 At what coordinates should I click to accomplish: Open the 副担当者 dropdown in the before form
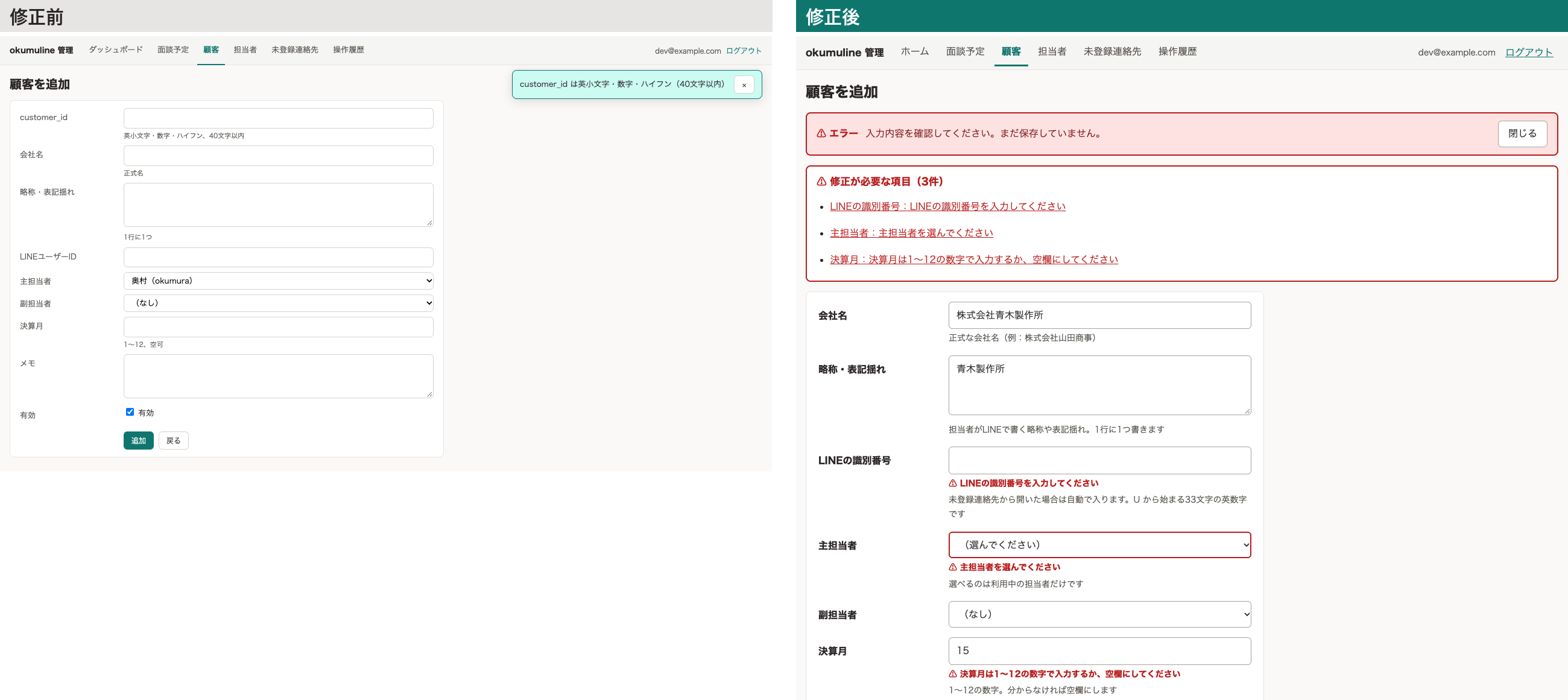[x=278, y=303]
